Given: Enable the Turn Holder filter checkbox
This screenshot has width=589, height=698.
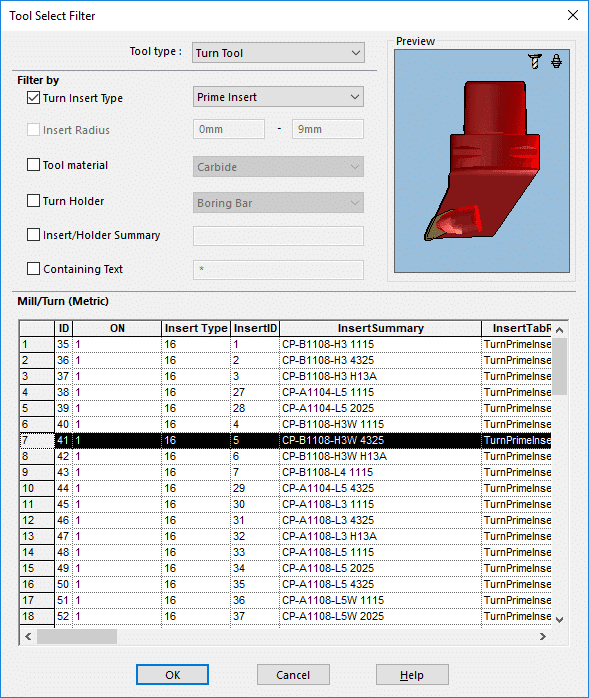Looking at the screenshot, I should coord(33,201).
